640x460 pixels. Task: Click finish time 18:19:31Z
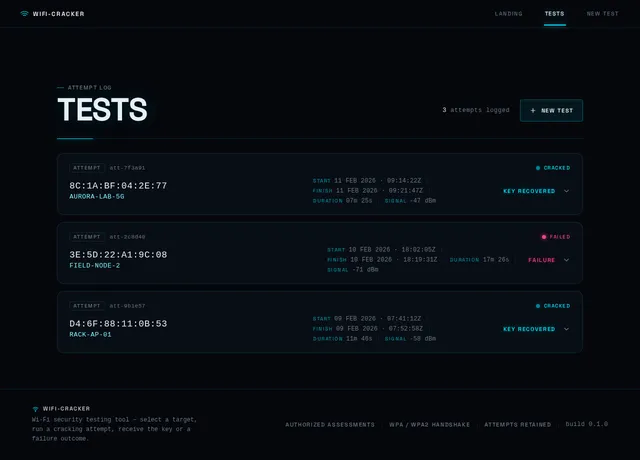click(x=420, y=260)
